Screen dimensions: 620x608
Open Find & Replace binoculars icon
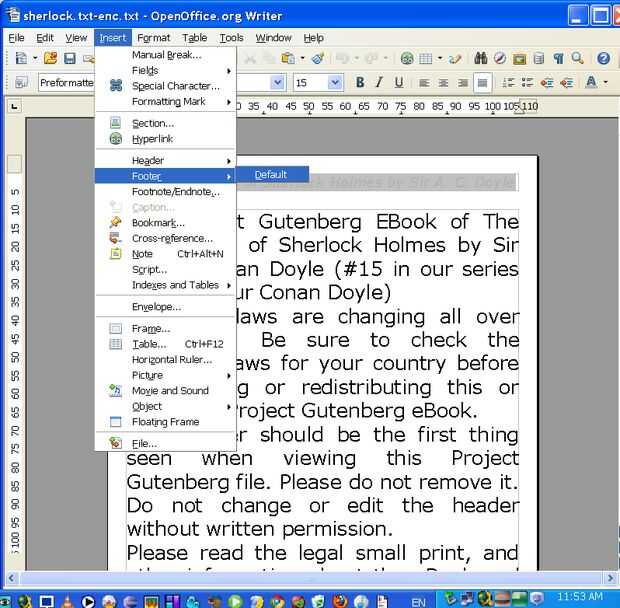point(480,58)
